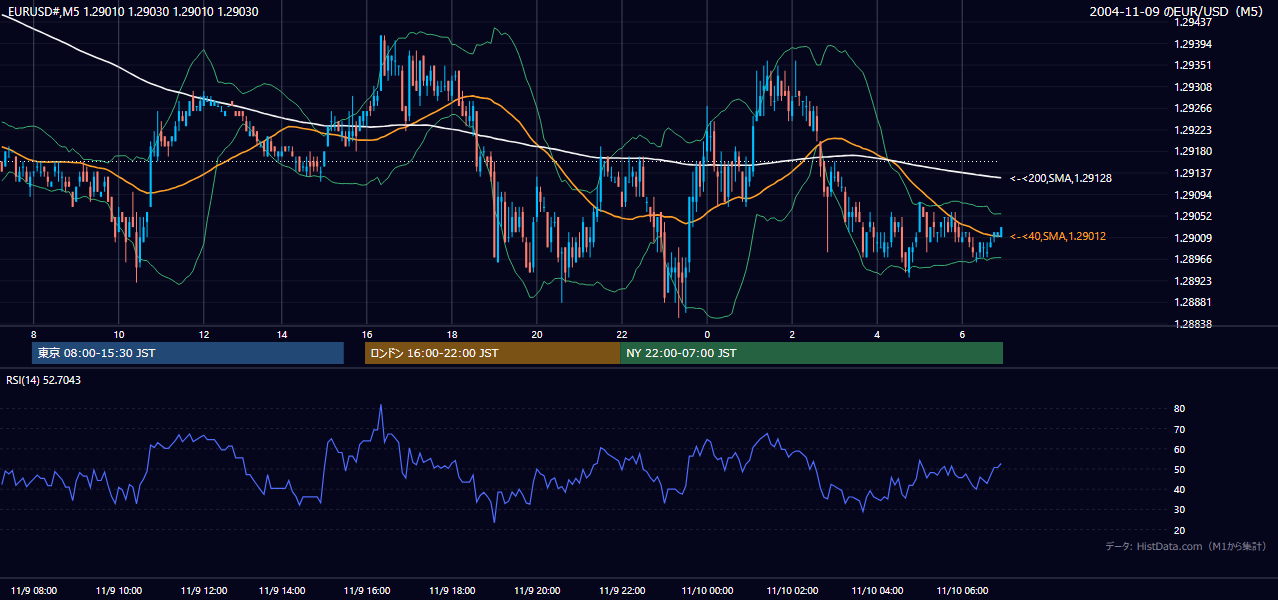Image resolution: width=1278 pixels, height=600 pixels.
Task: Click the RSI 50 level label
Action: coord(1179,469)
